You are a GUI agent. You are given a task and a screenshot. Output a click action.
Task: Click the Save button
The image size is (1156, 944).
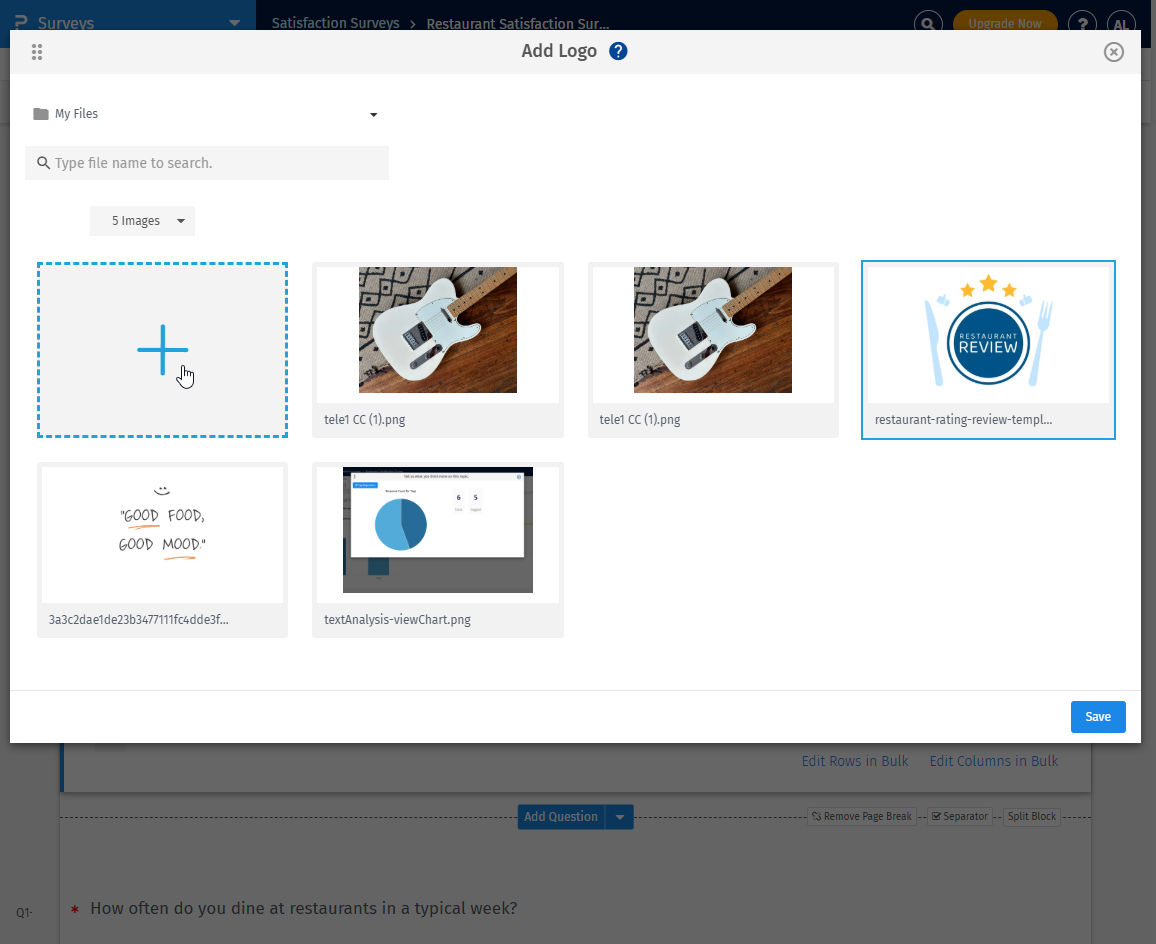(1097, 716)
